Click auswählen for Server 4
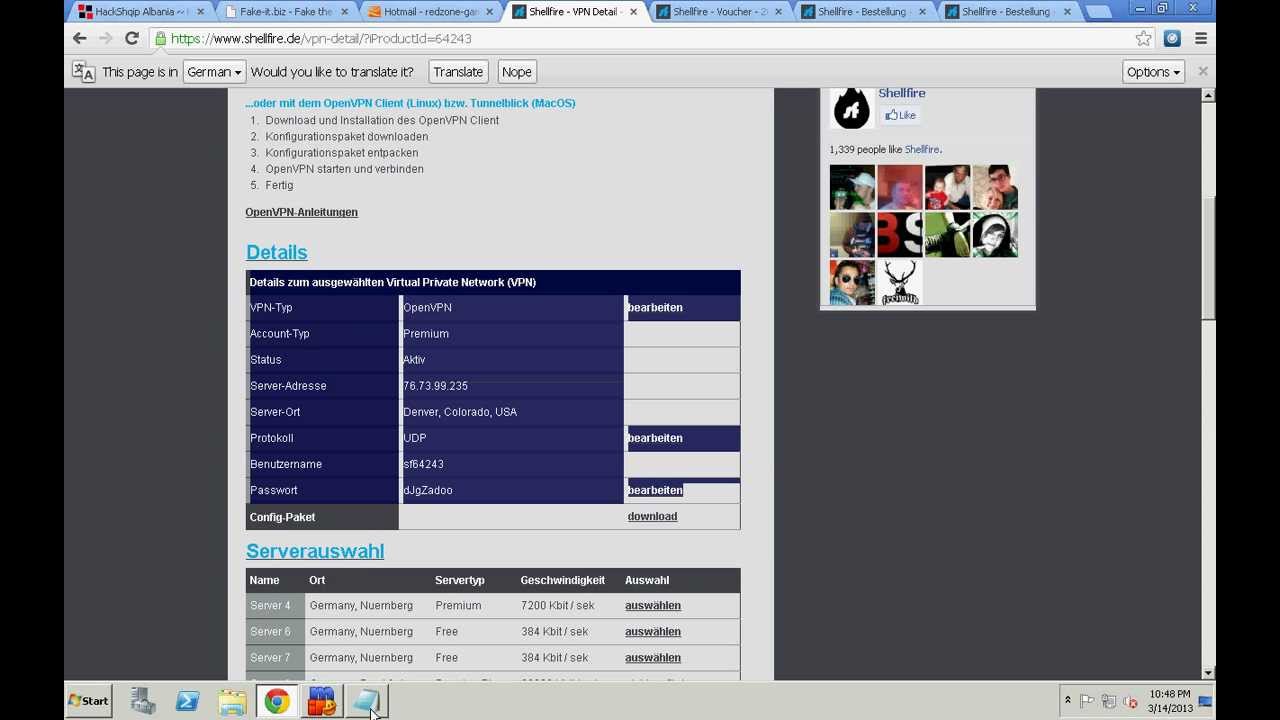Image resolution: width=1280 pixels, height=720 pixels. (x=653, y=605)
